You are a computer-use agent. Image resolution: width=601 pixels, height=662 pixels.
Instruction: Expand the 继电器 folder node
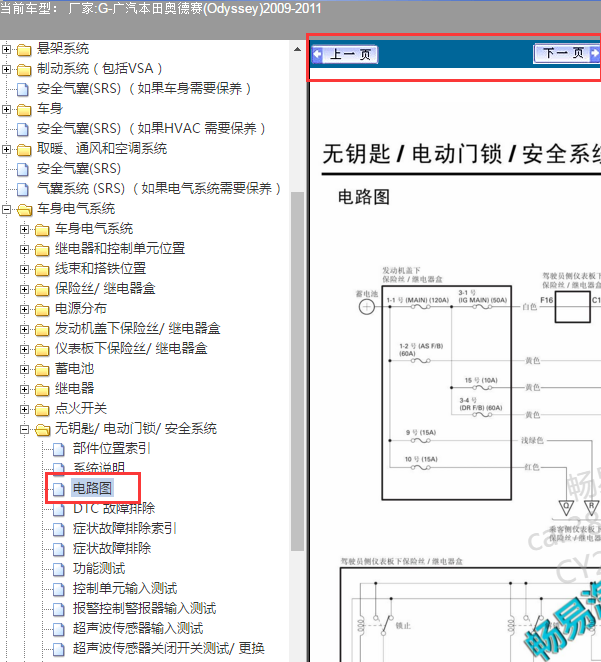24,389
